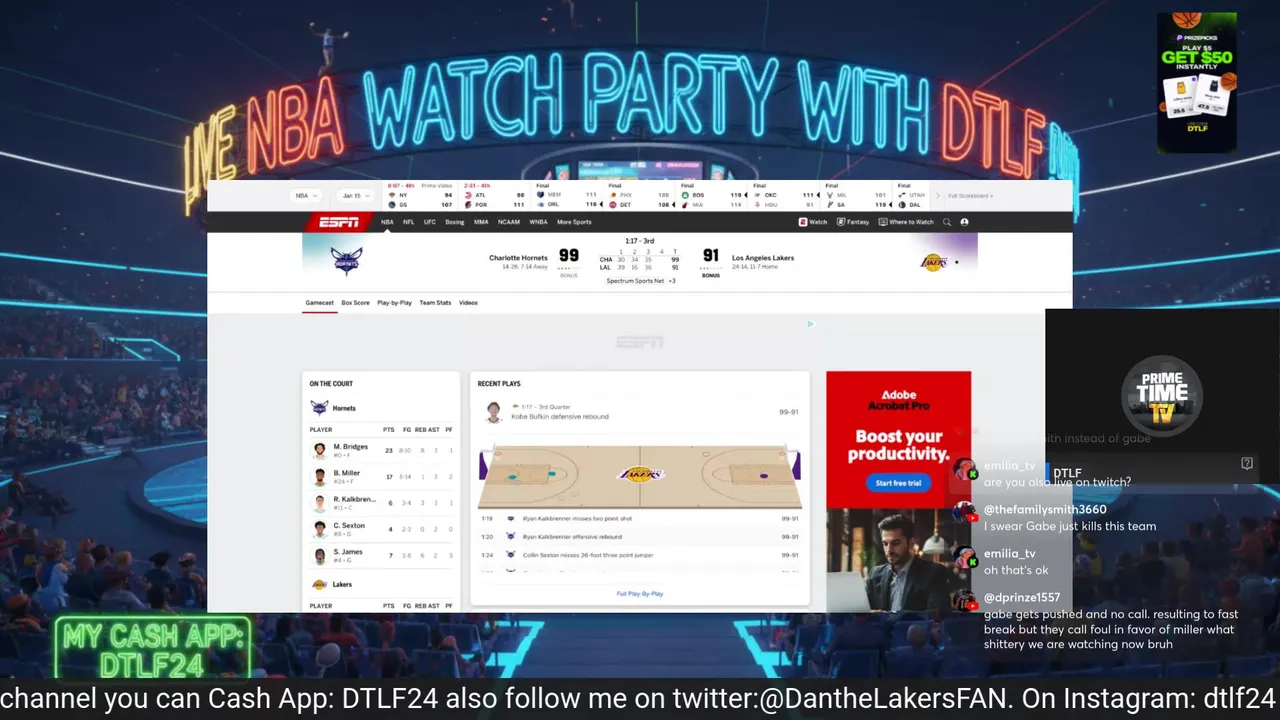
Task: Open the BOS vs MIA final score
Action: (x=711, y=195)
